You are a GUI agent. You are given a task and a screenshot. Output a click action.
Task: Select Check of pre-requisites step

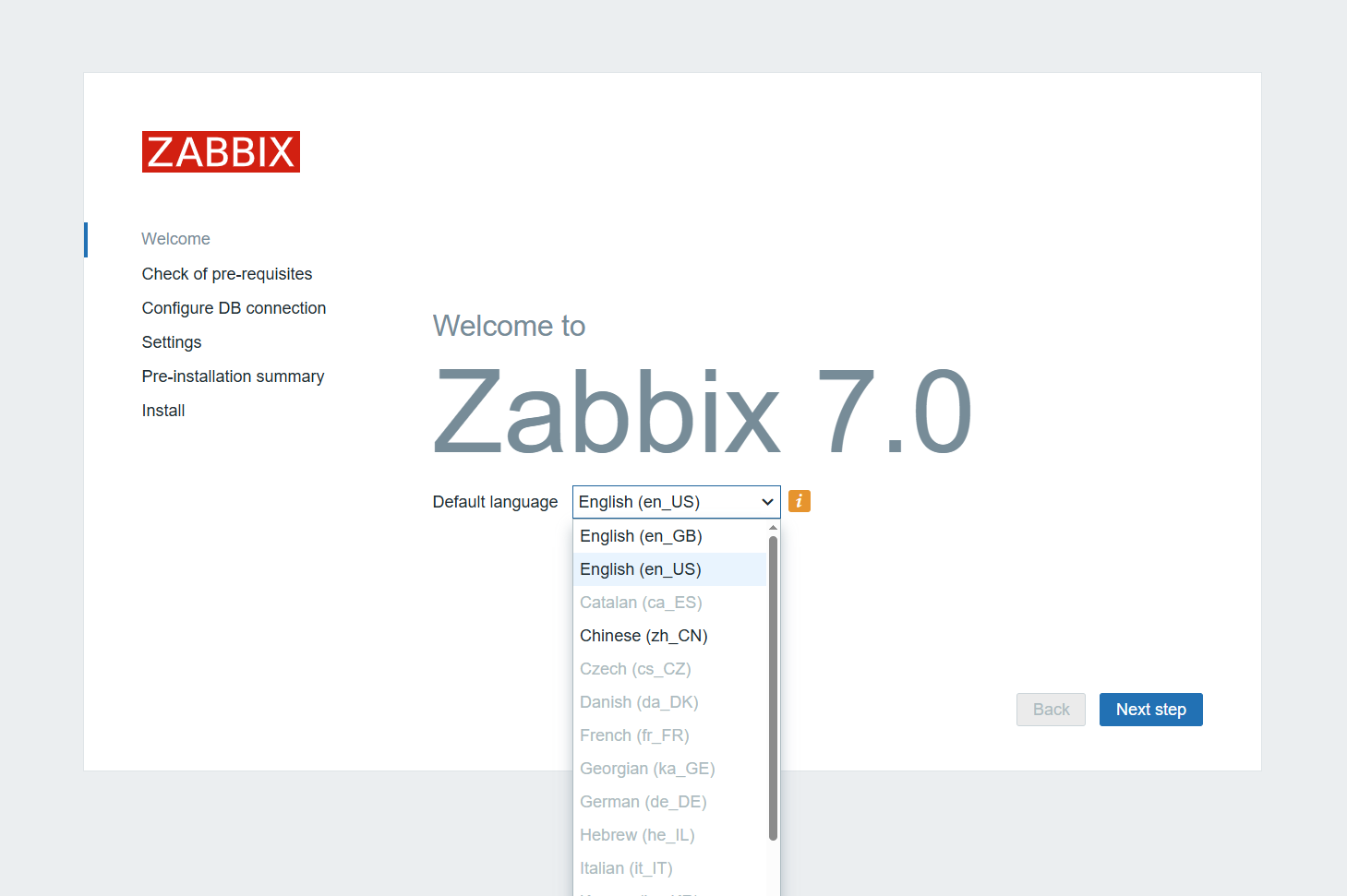click(227, 274)
